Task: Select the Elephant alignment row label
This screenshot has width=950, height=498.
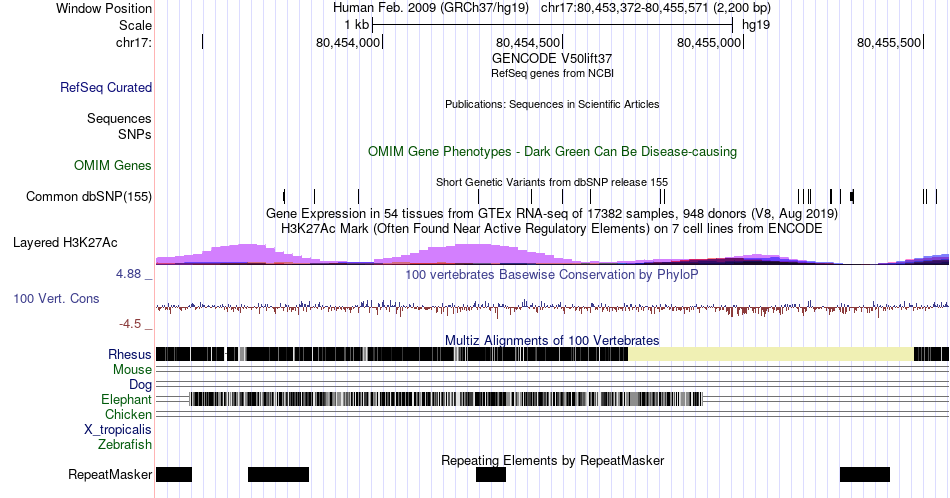Action: coord(126,399)
